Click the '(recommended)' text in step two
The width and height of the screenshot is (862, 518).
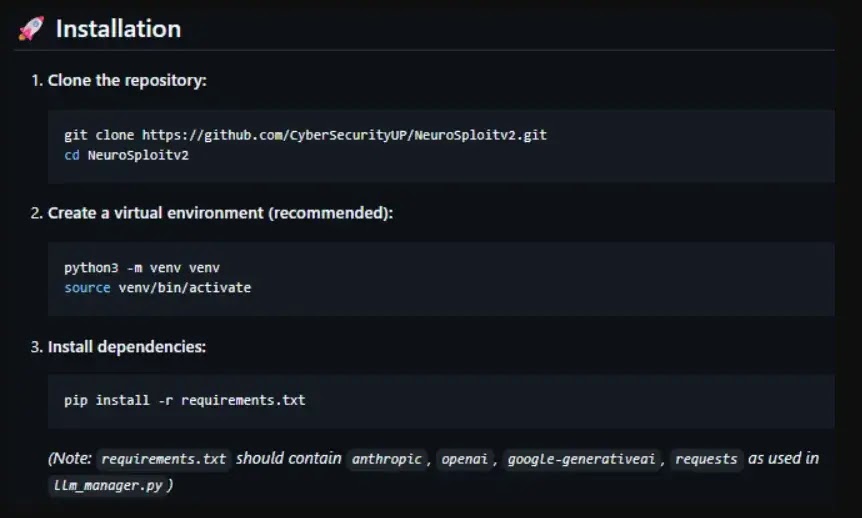(336, 213)
